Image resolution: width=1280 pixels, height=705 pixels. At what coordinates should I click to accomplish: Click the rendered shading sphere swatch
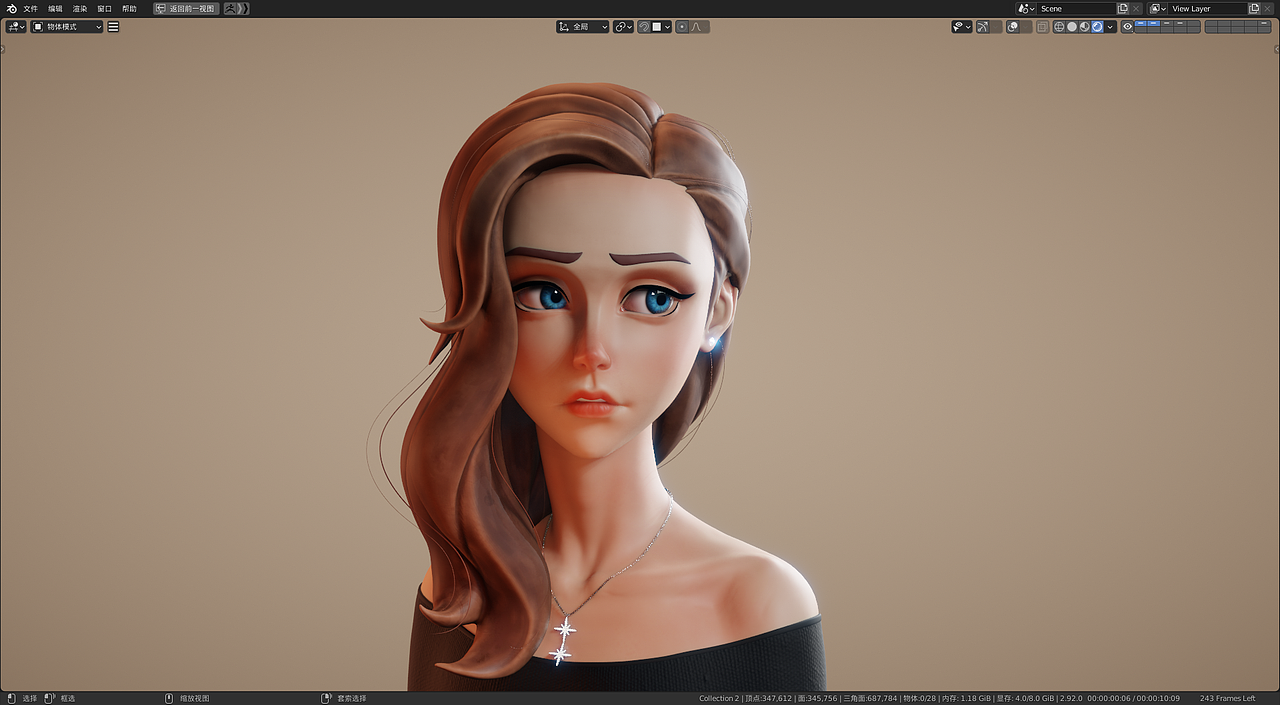tap(1097, 26)
